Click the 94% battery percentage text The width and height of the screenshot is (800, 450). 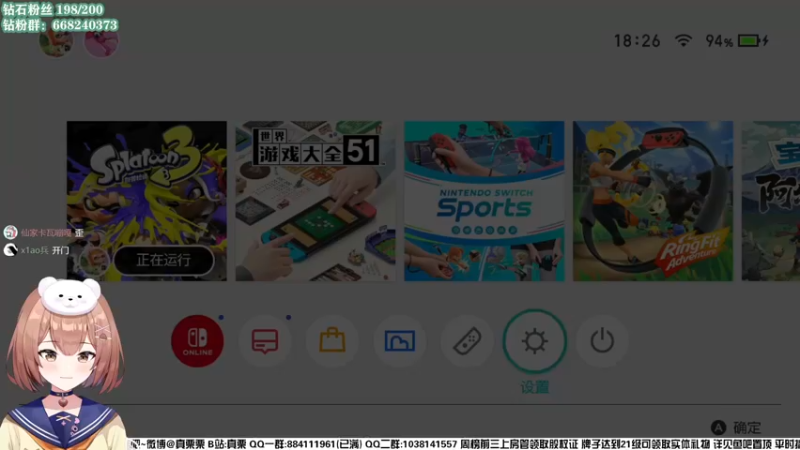[x=719, y=41]
